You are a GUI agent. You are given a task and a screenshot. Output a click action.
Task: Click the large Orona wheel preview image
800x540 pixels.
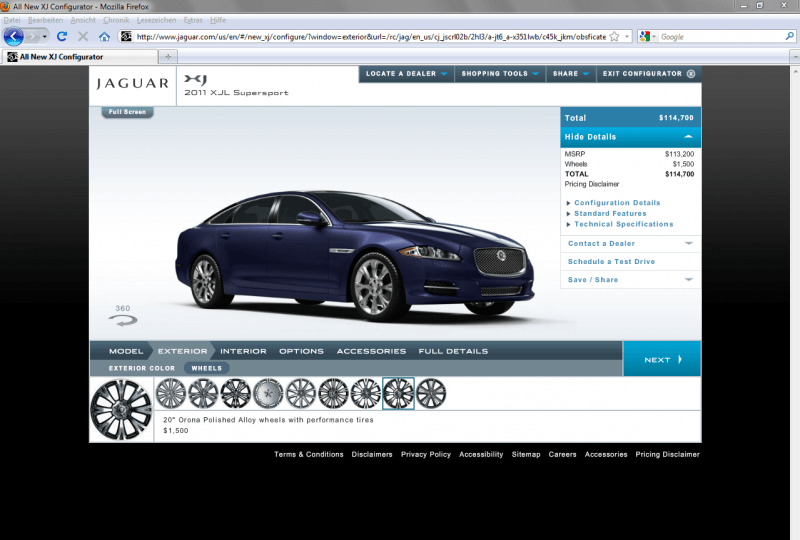(121, 409)
